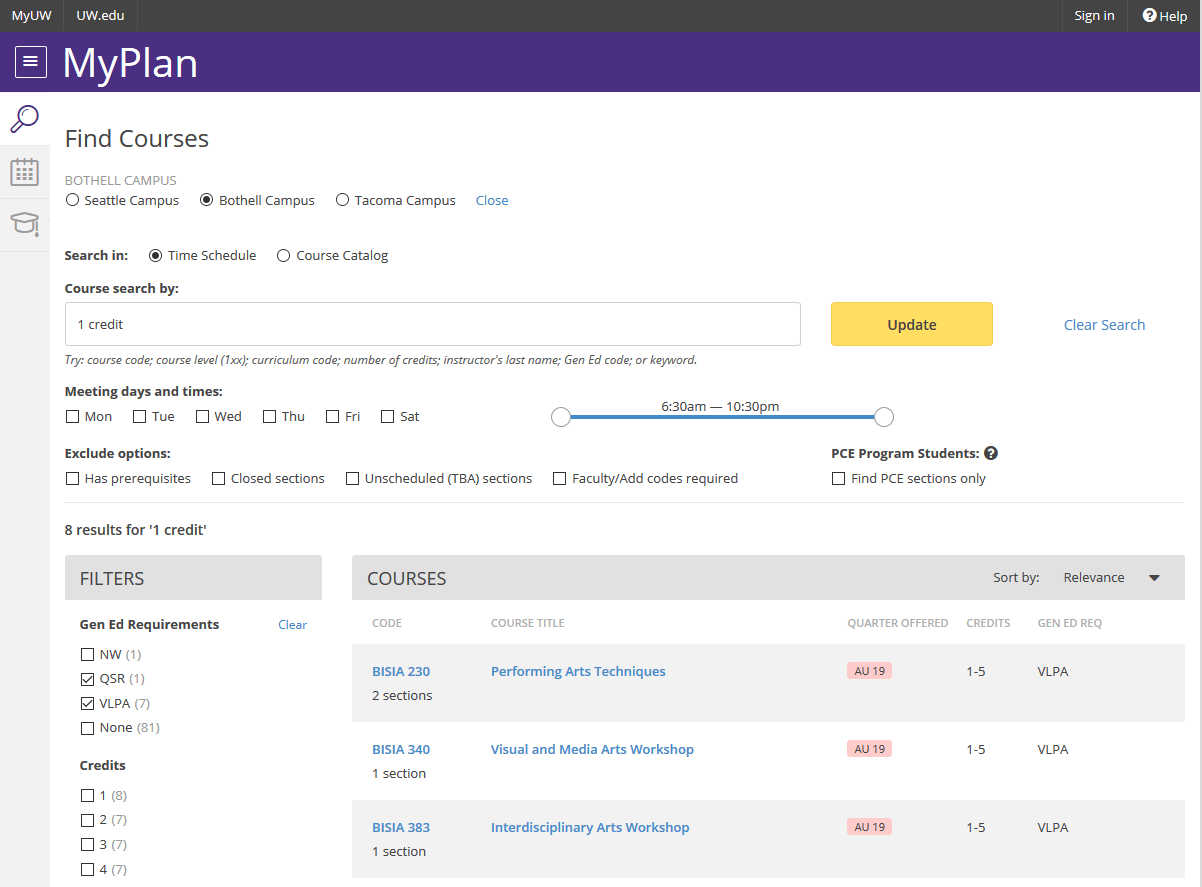Screen dimensions: 1202x887
Task: Check the Thu meeting day box
Action: click(269, 416)
